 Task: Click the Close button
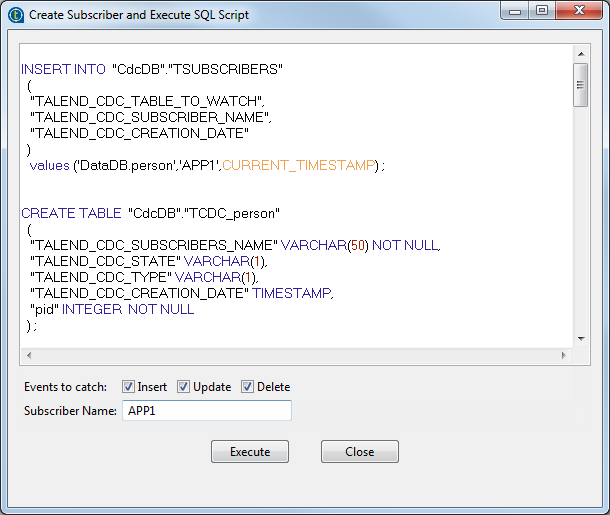[359, 452]
